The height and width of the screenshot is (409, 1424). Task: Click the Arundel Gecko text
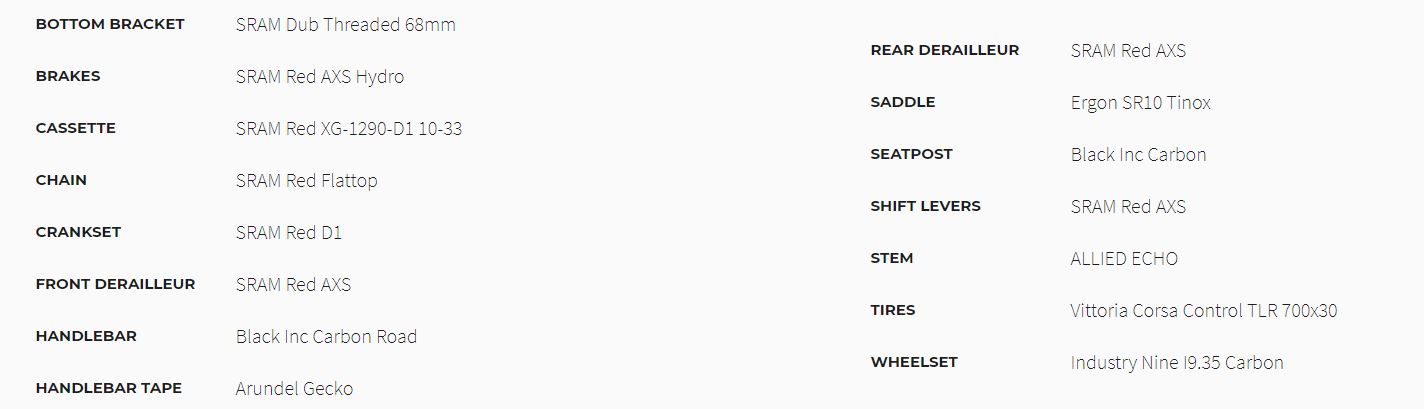point(294,389)
